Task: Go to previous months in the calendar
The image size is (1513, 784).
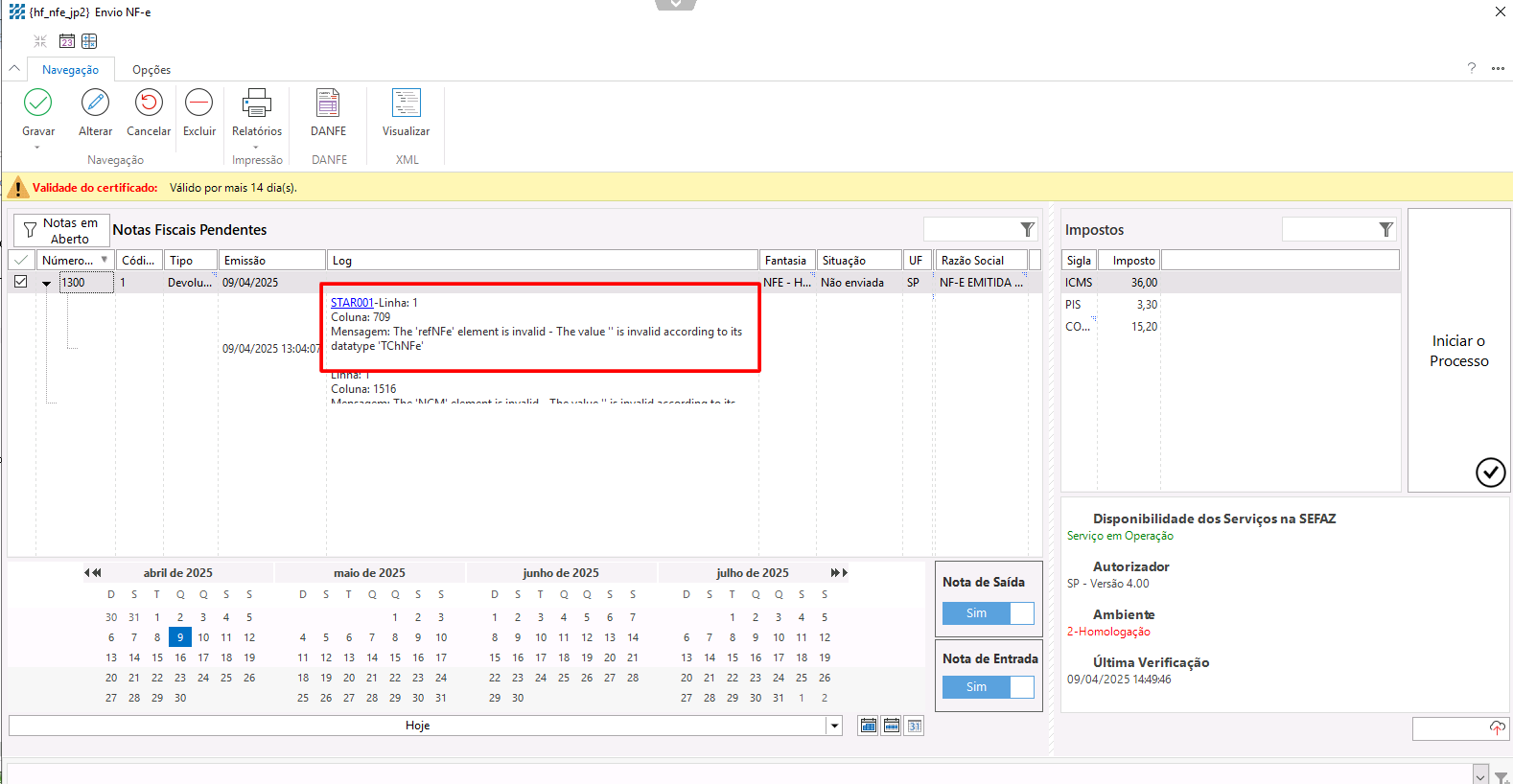Action: pyautogui.click(x=93, y=572)
